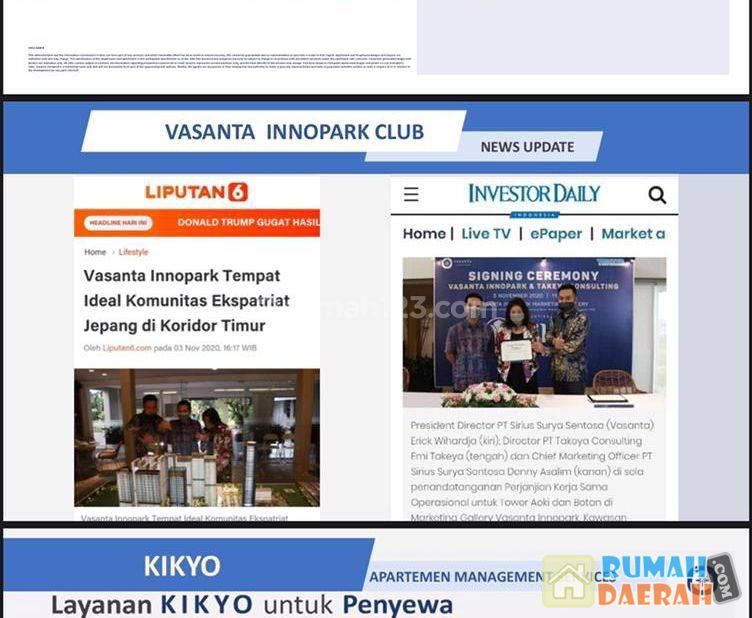Viewport: 752px width, 618px height.
Task: Open the ePaper menu item
Action: point(556,233)
